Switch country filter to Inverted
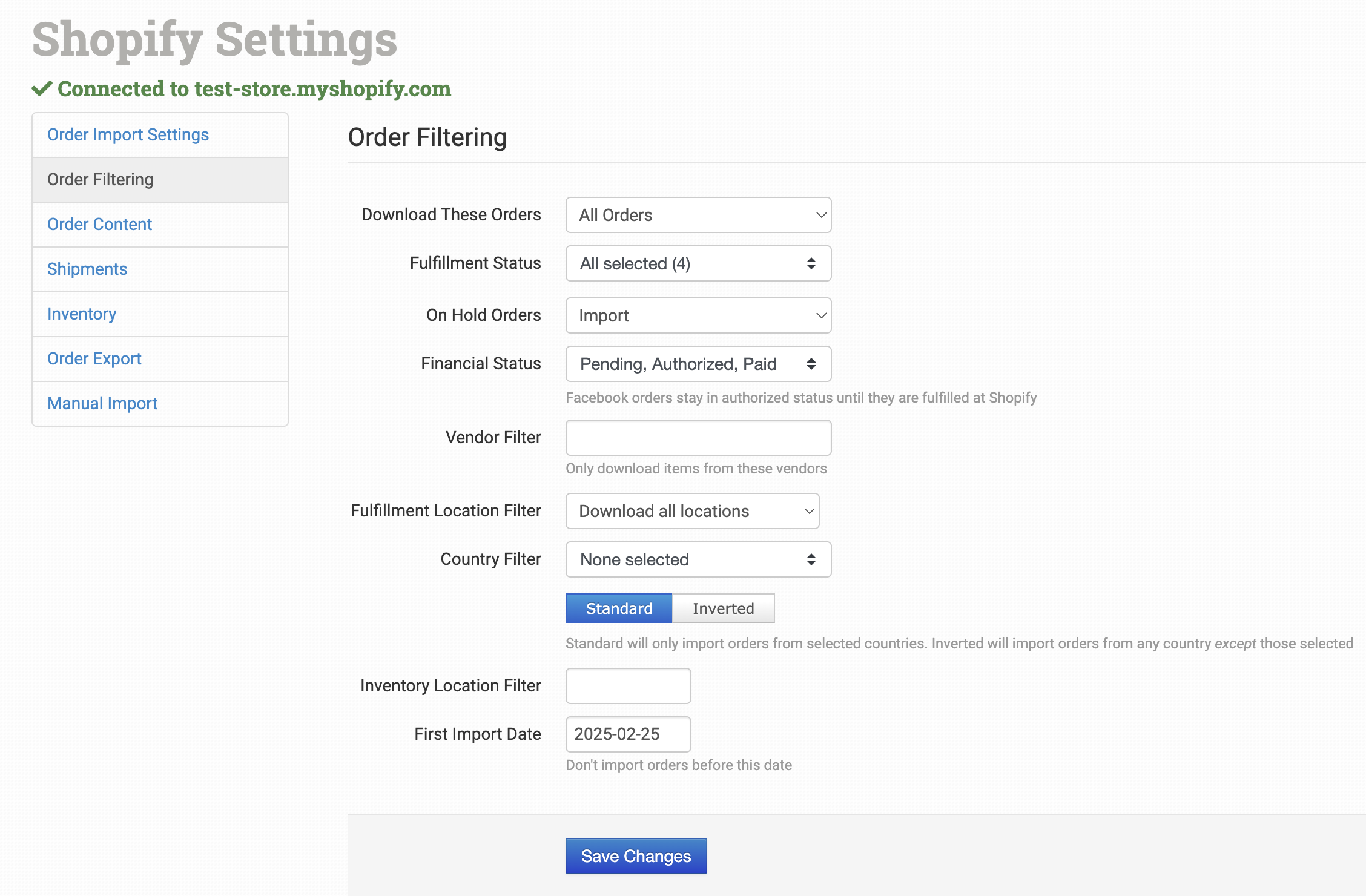The image size is (1366, 896). 723,608
